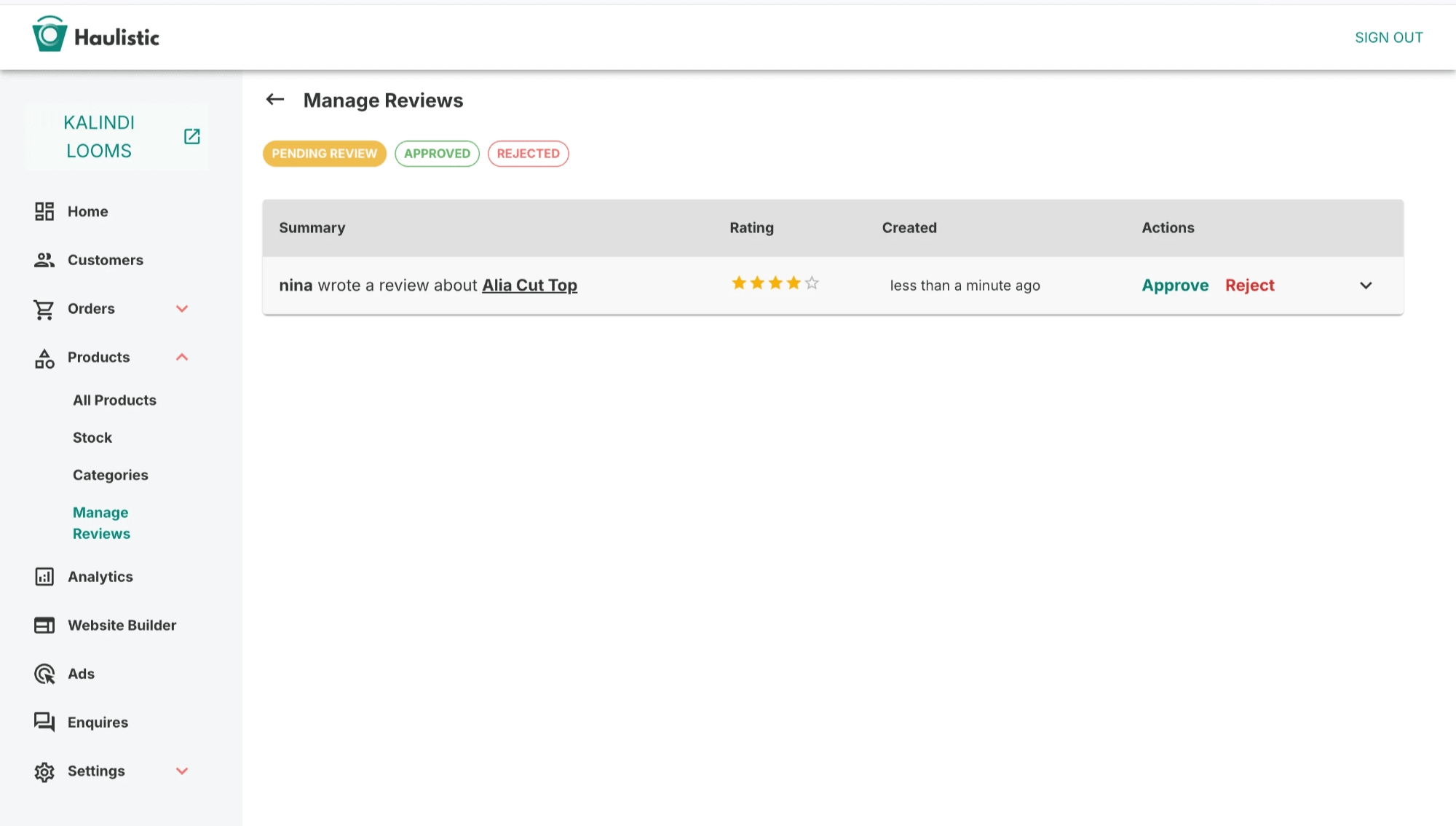Expand nina's review row details
Image resolution: width=1456 pixels, height=826 pixels.
tap(1366, 286)
